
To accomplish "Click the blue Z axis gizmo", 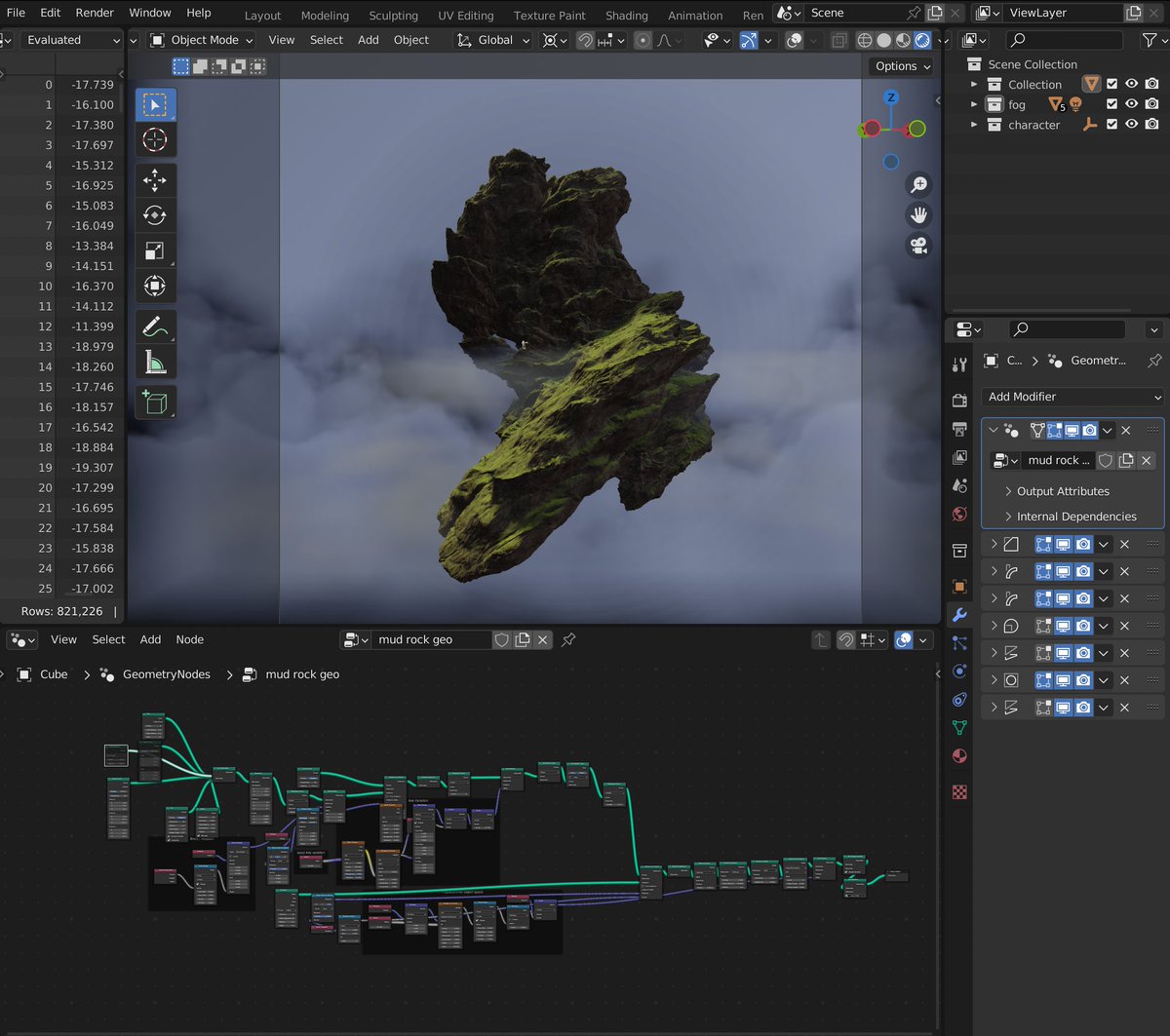I will coord(890,97).
